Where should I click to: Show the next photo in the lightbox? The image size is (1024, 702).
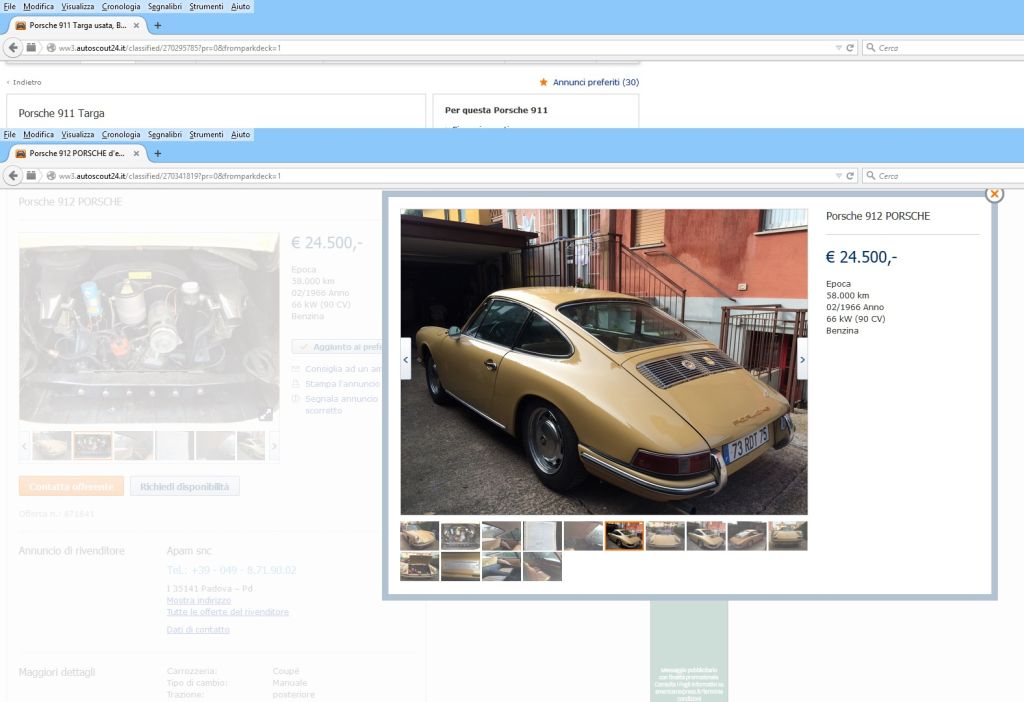(803, 359)
